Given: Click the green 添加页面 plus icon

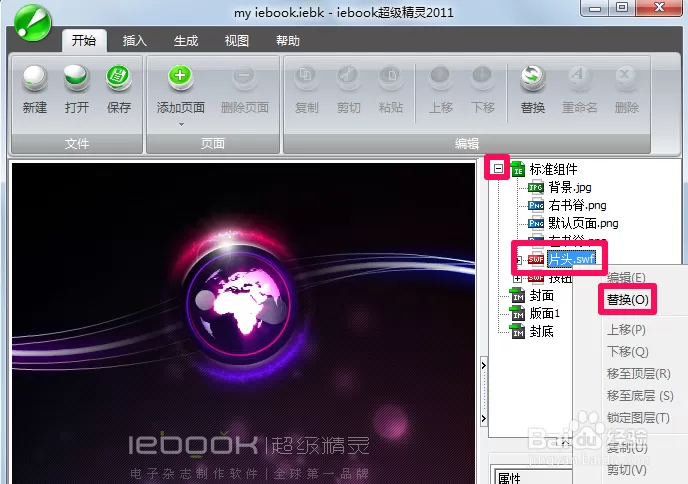Looking at the screenshot, I should [x=180, y=77].
